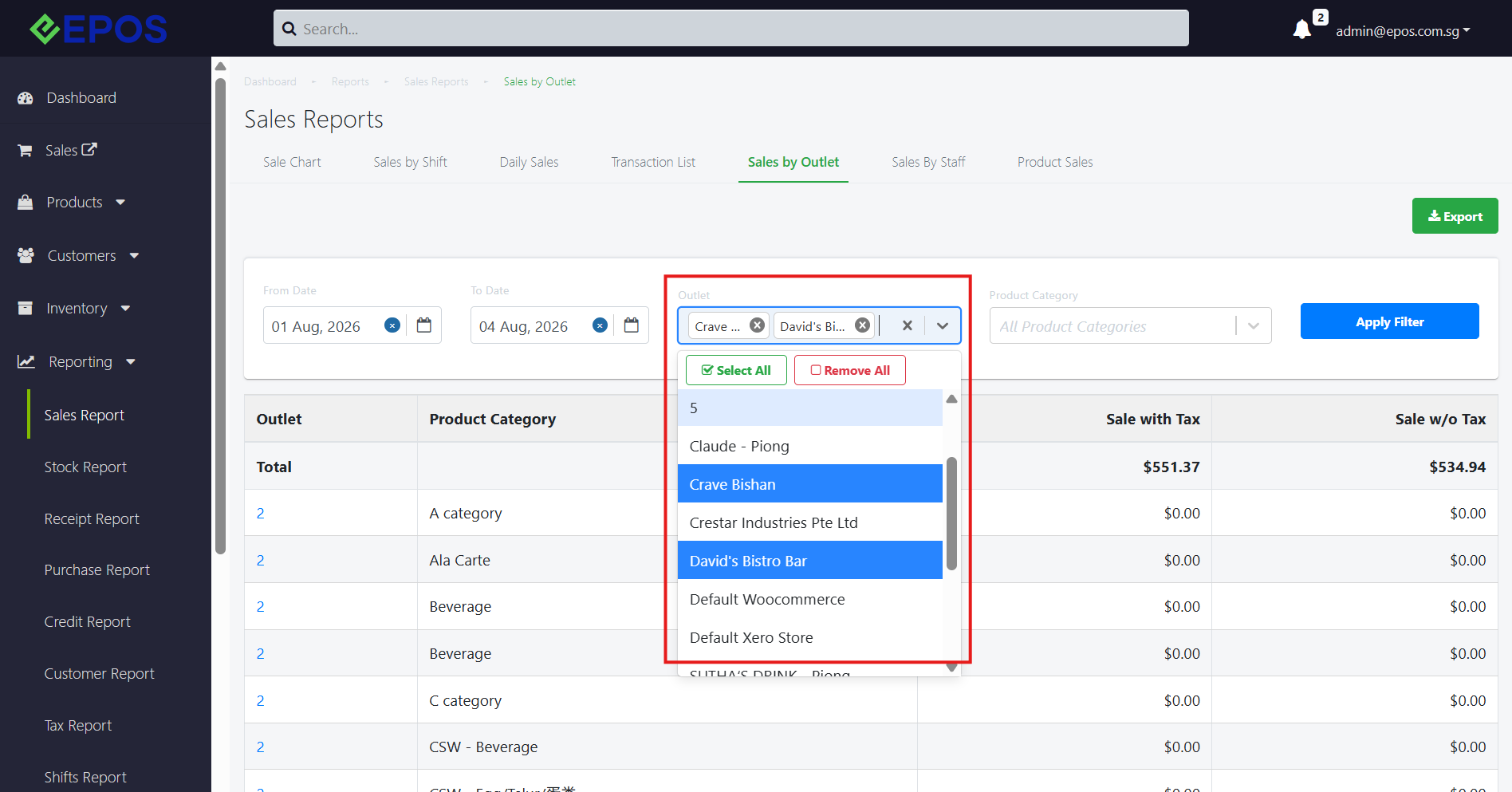
Task: Remove the David's Bi... outlet chip
Action: click(863, 325)
